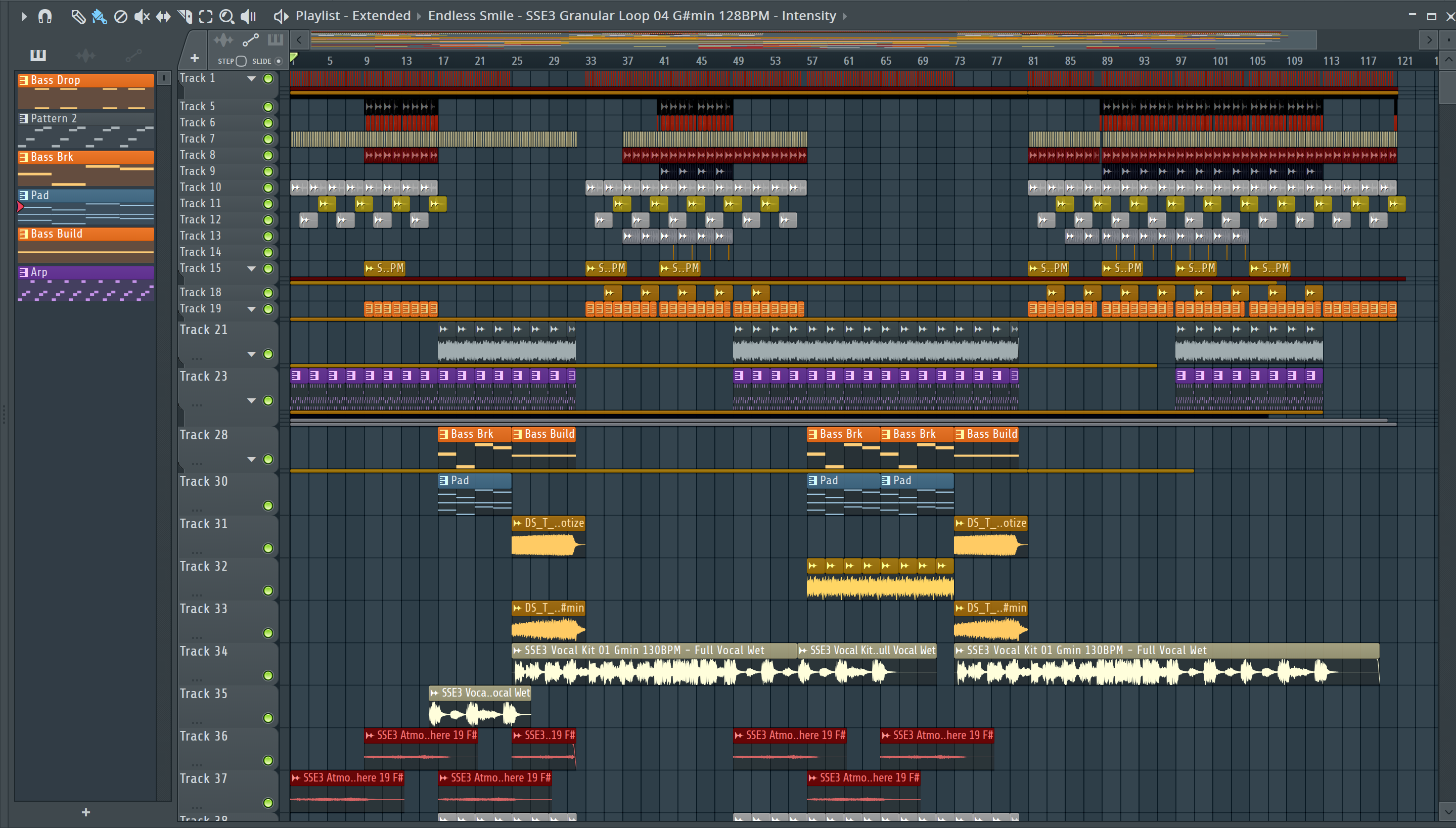This screenshot has width=1456, height=828.
Task: Select the Pad pattern in picker
Action: [85, 206]
